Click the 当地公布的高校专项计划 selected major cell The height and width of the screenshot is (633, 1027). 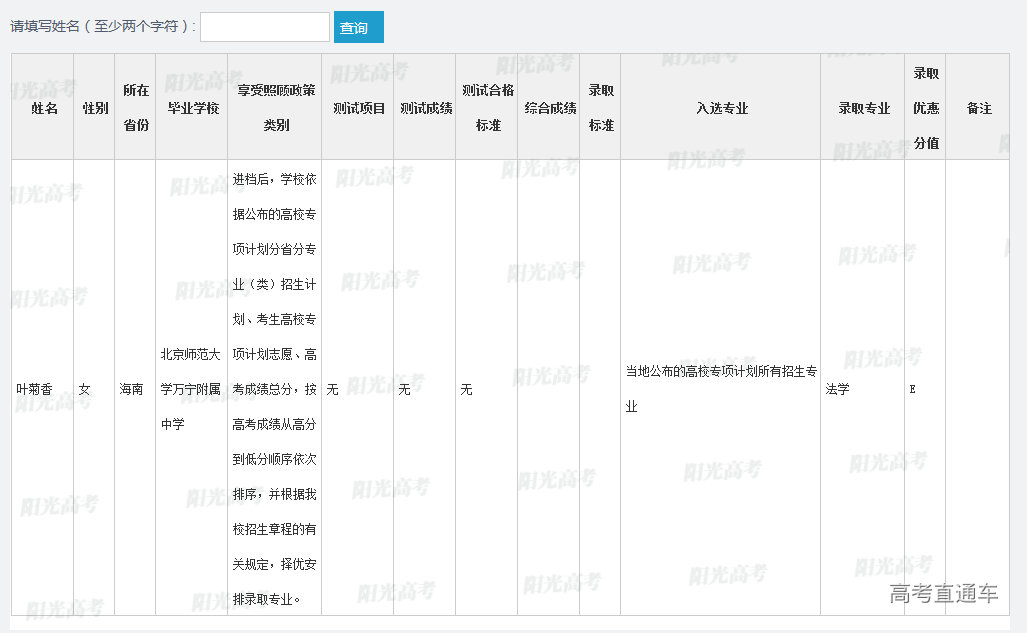click(x=720, y=389)
